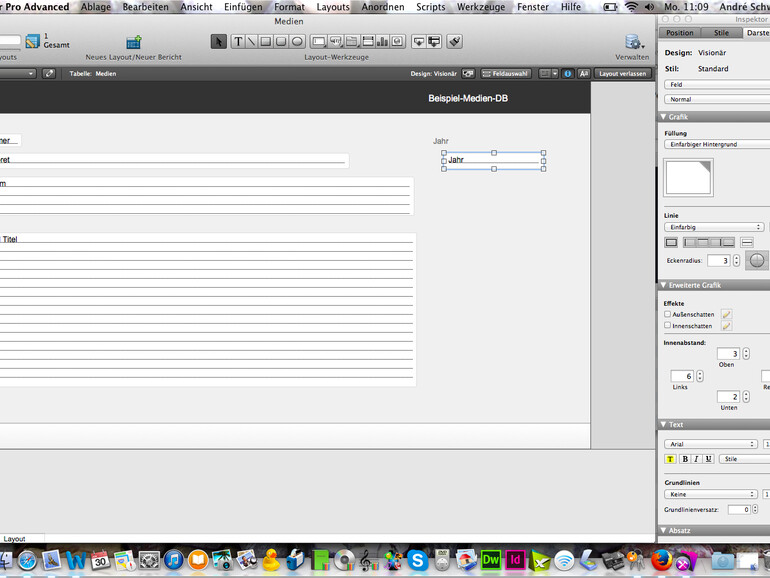Click the pencil edit layout icon
The image size is (770, 578).
(x=49, y=74)
